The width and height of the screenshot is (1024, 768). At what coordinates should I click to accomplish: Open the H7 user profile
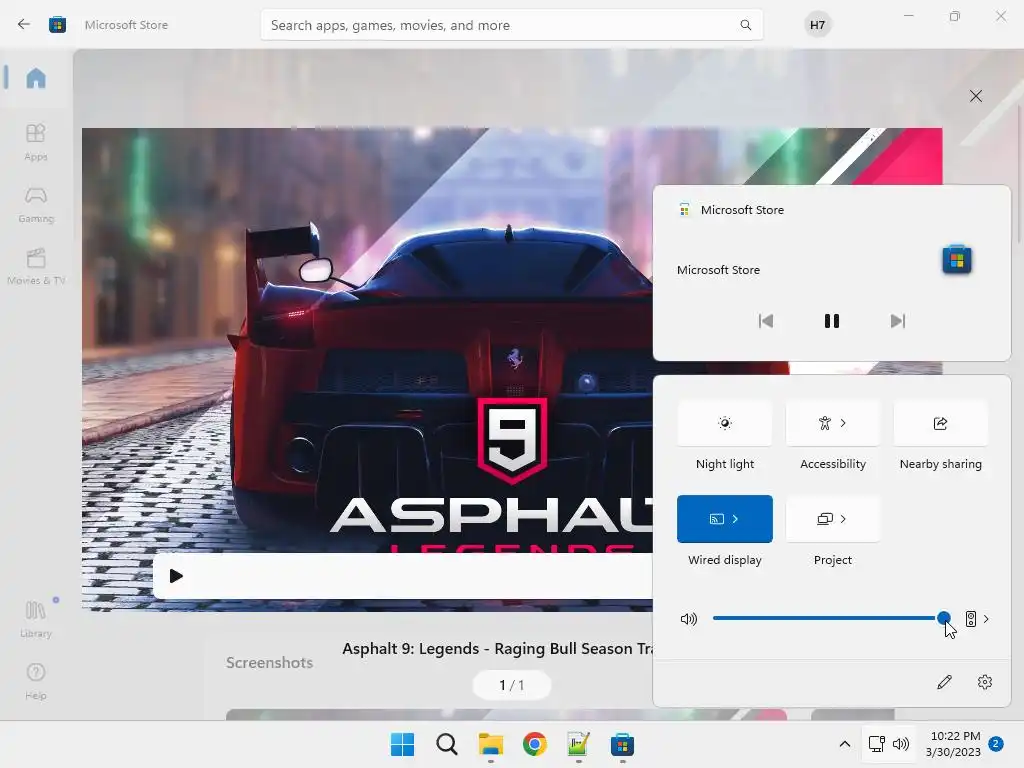pos(817,25)
